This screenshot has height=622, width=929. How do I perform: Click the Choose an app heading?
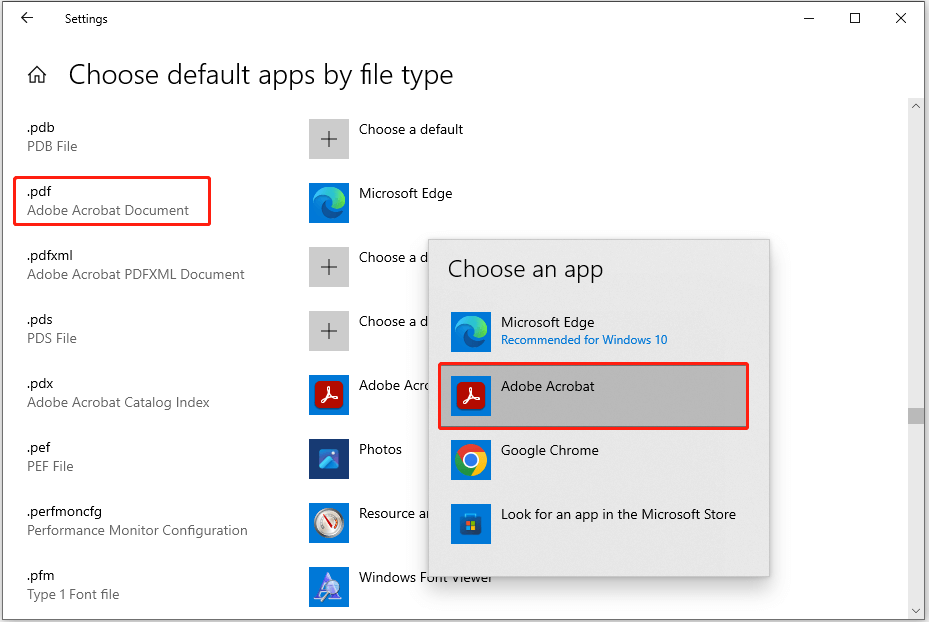coord(525,270)
